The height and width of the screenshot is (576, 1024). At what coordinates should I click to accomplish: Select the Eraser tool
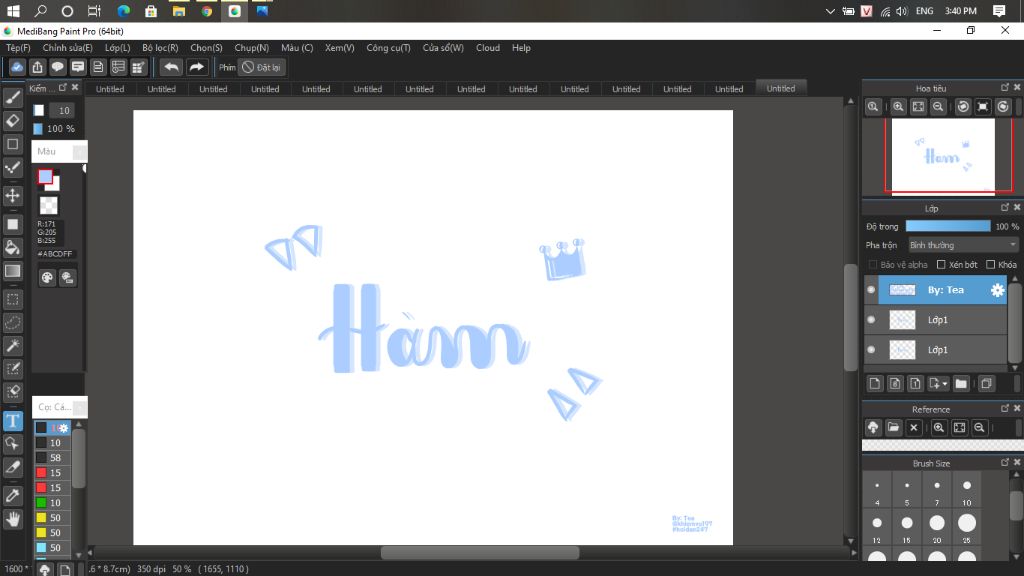click(12, 121)
